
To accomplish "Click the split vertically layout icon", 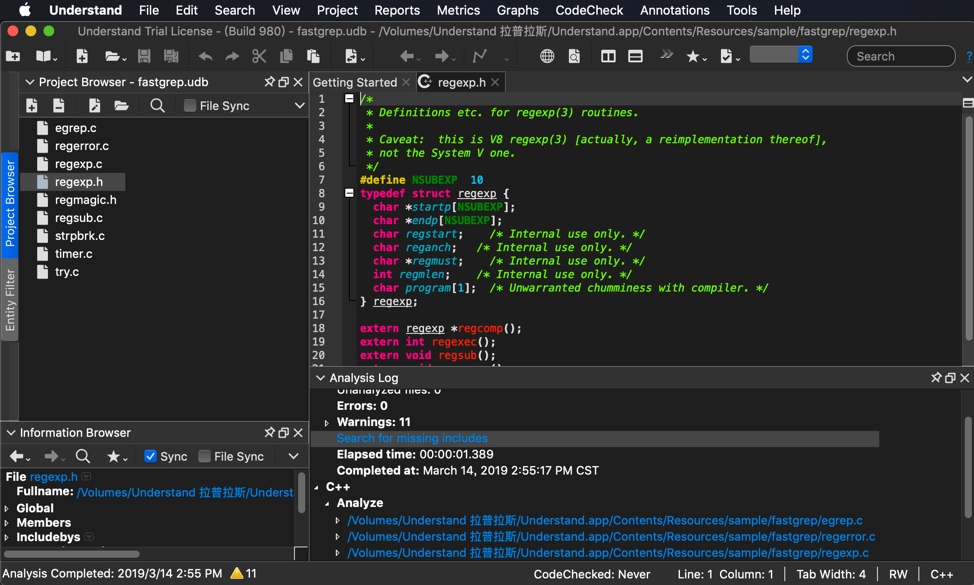I will pos(608,57).
